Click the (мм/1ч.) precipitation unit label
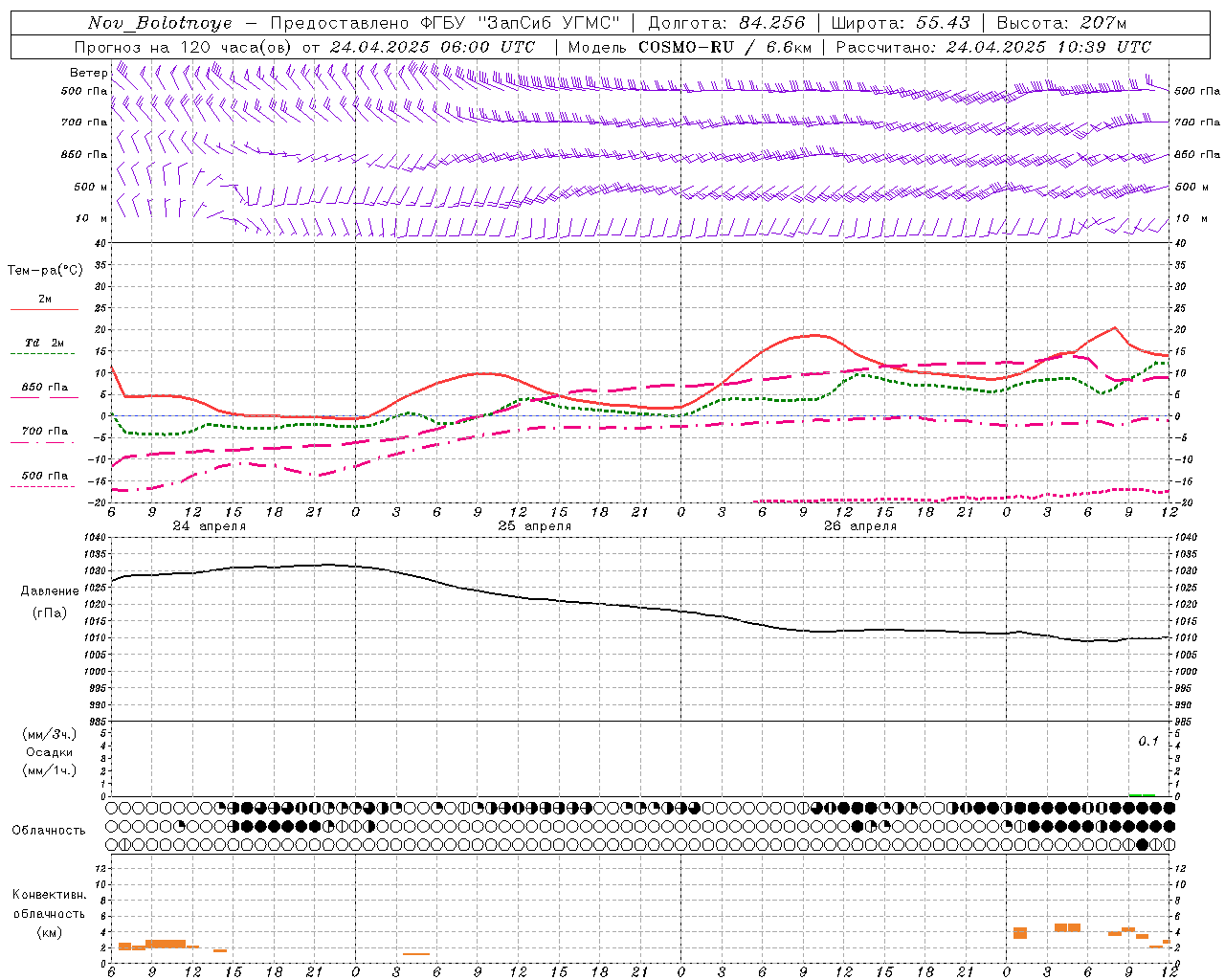The image size is (1225, 980). 50,770
